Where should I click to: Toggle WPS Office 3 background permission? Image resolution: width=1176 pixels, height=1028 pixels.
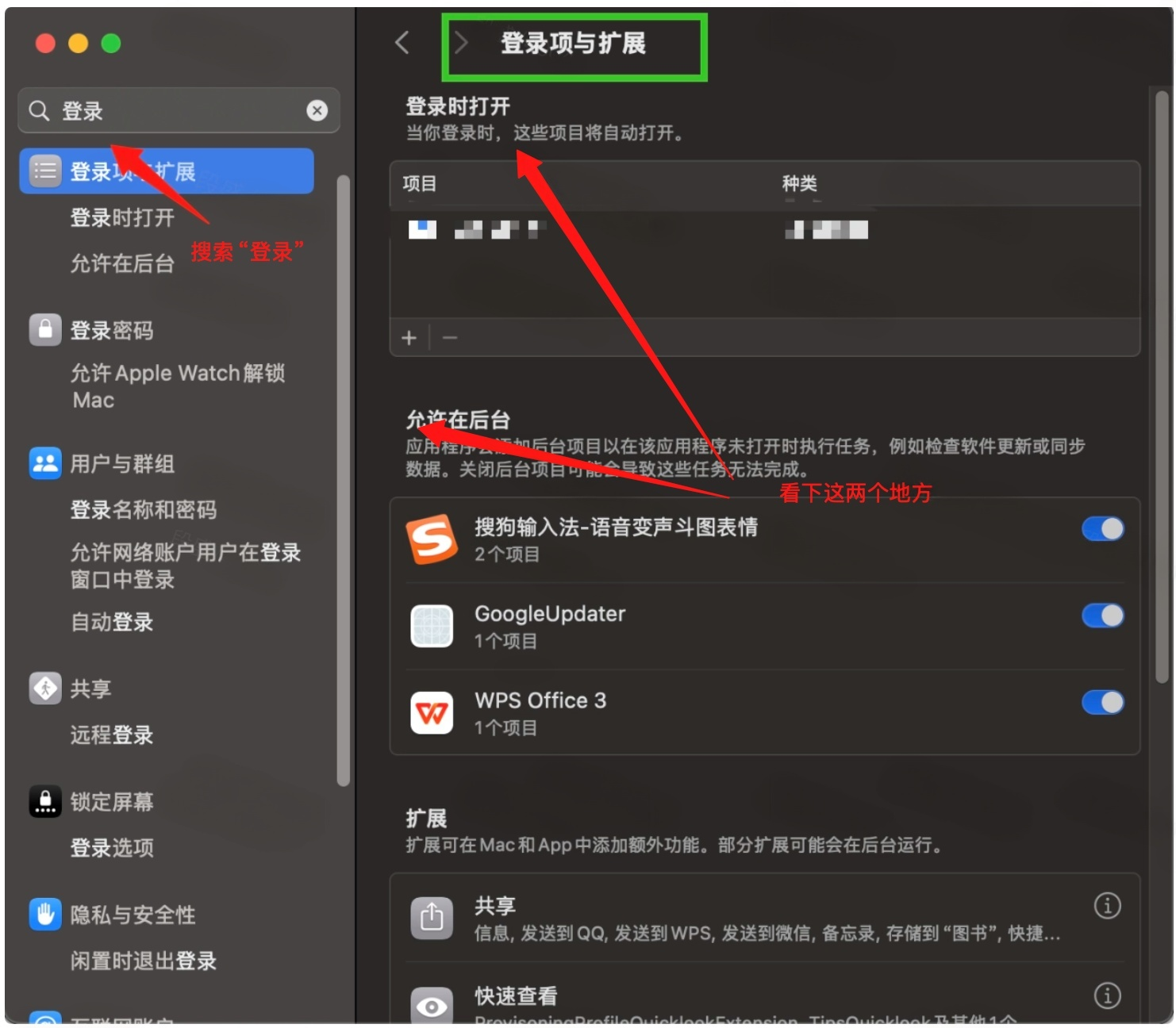[x=1102, y=702]
